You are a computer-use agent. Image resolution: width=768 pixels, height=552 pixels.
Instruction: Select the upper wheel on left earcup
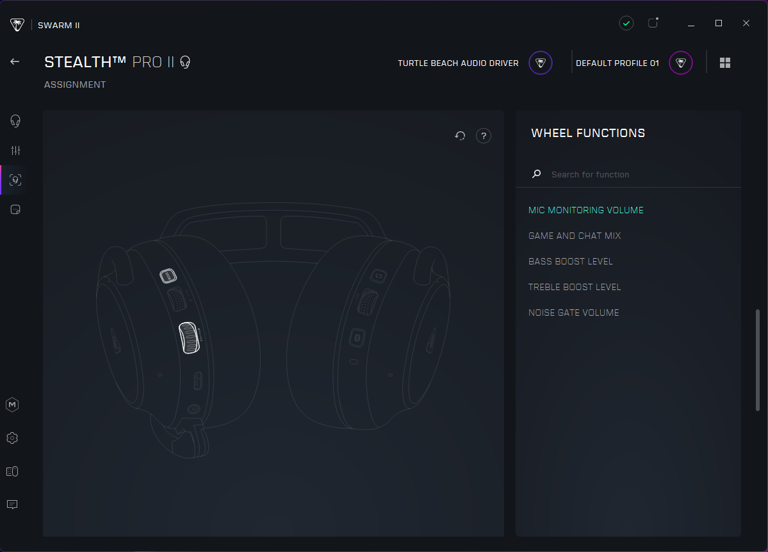(x=177, y=299)
